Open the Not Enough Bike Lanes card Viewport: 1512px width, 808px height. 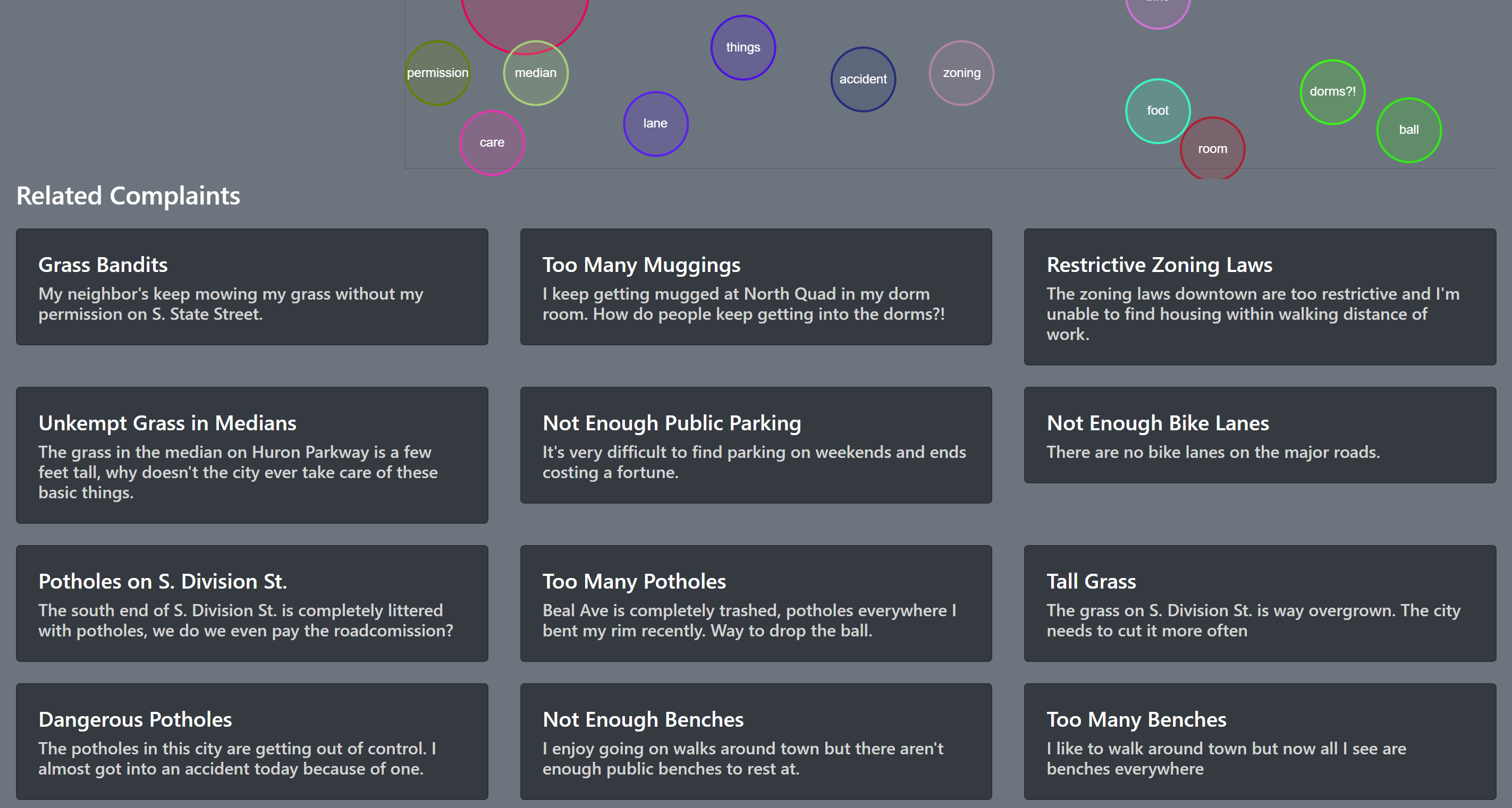click(x=1260, y=435)
